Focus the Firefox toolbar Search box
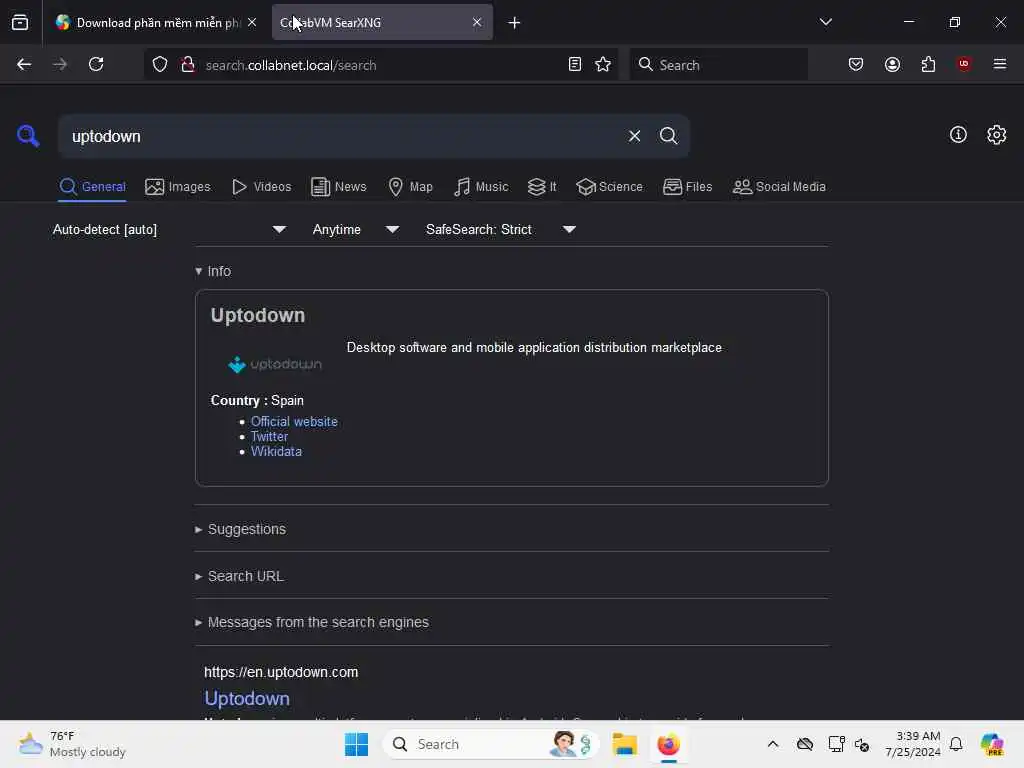 718,65
